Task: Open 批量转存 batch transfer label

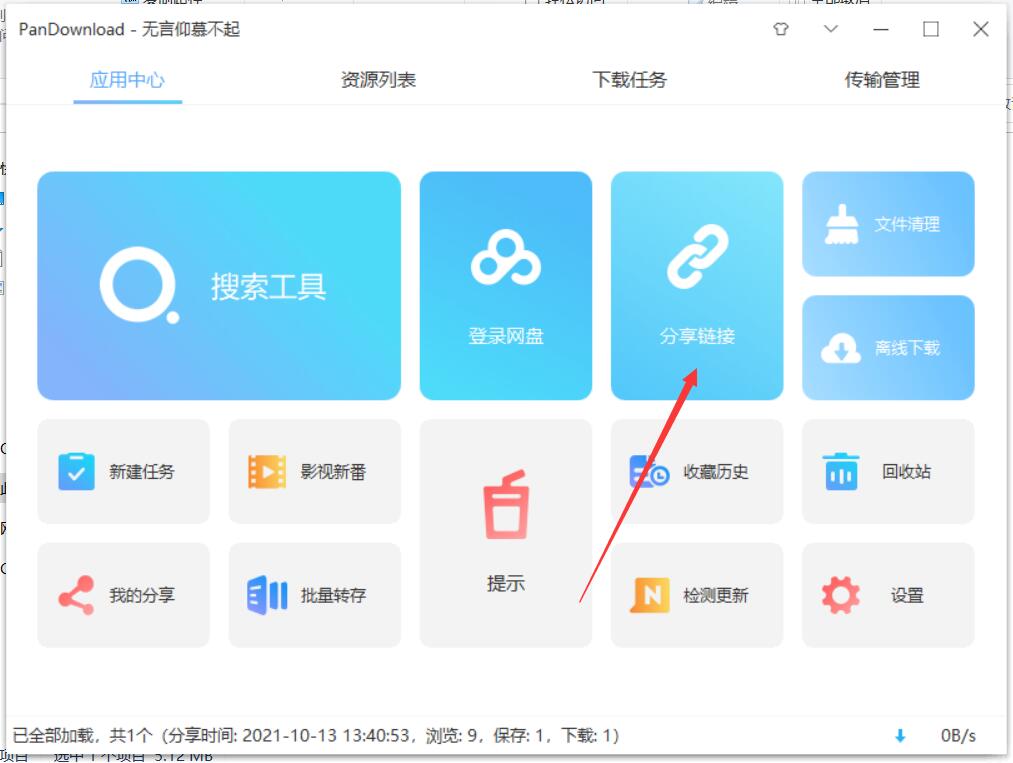Action: 333,595
